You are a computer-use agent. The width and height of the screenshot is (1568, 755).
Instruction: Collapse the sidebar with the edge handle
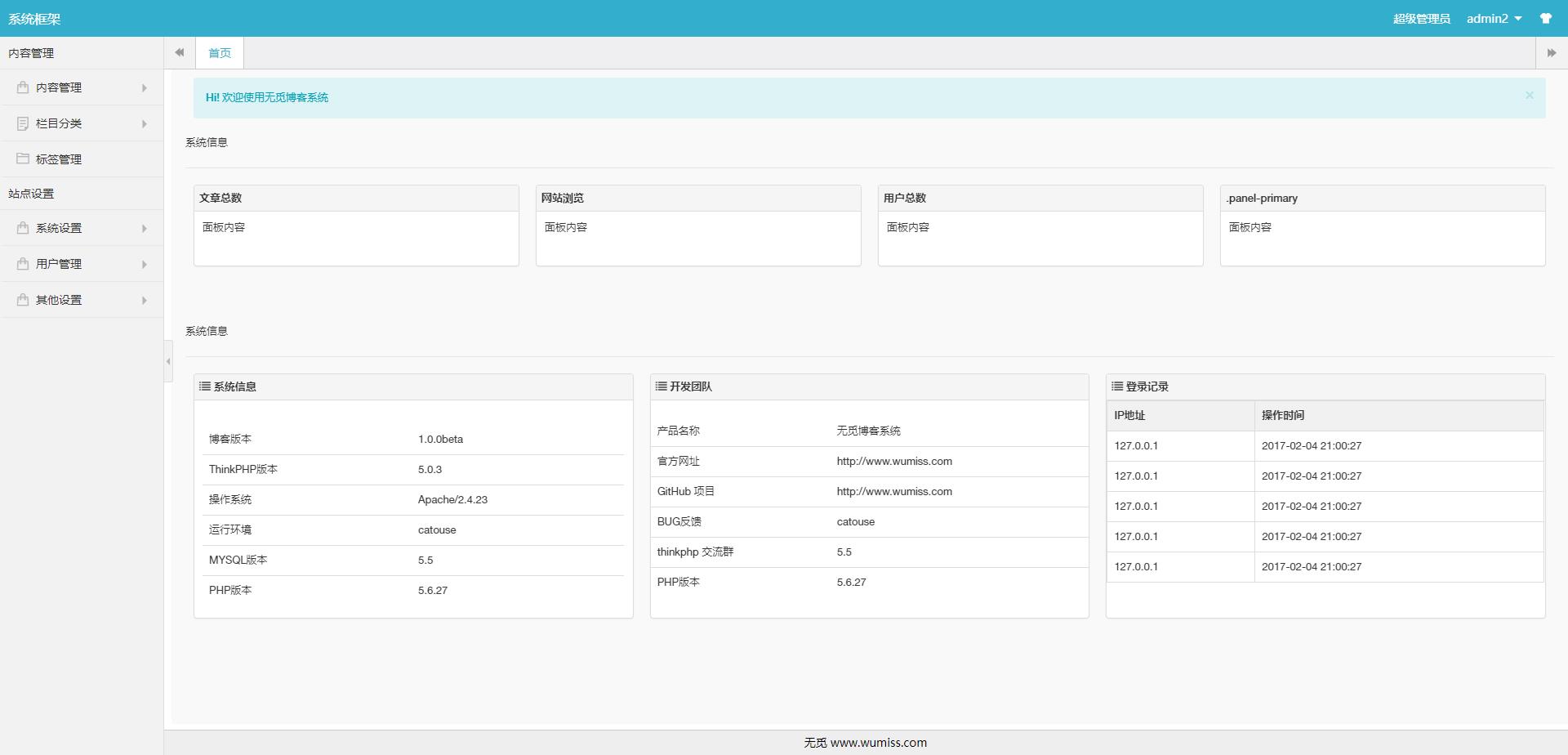[x=168, y=360]
